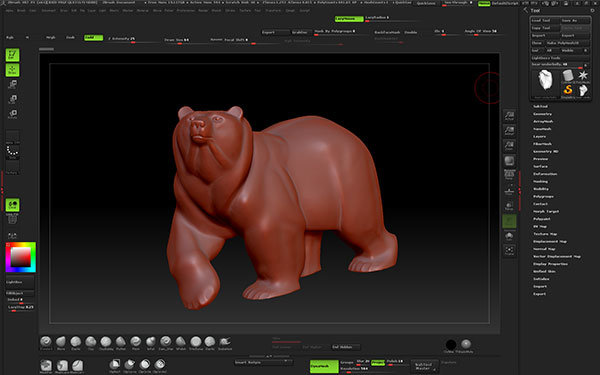Select the Move transform mode icon
This screenshot has width=600, height=375.
(x=12, y=85)
